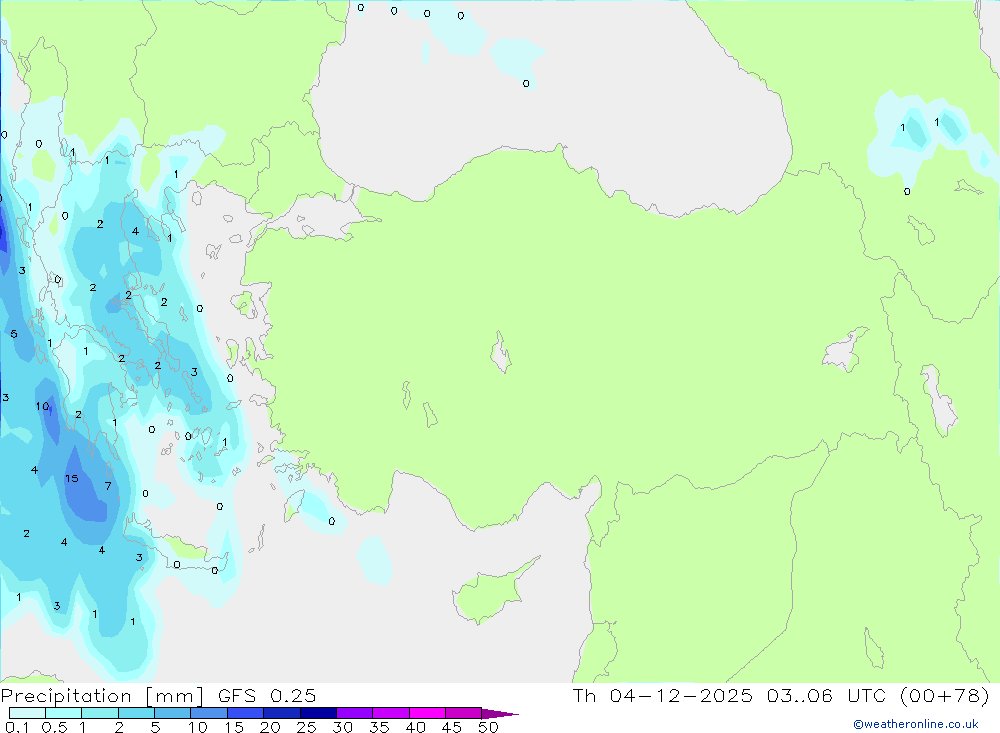
Task: Click the 2–5 mm legend swatch
Action: 136,713
